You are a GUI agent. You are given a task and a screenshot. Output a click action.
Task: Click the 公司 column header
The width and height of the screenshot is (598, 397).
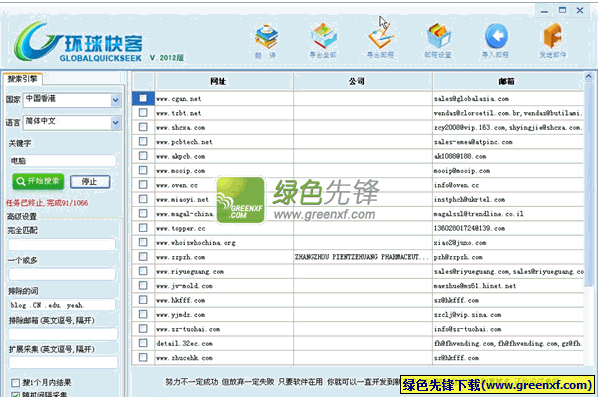coord(363,81)
